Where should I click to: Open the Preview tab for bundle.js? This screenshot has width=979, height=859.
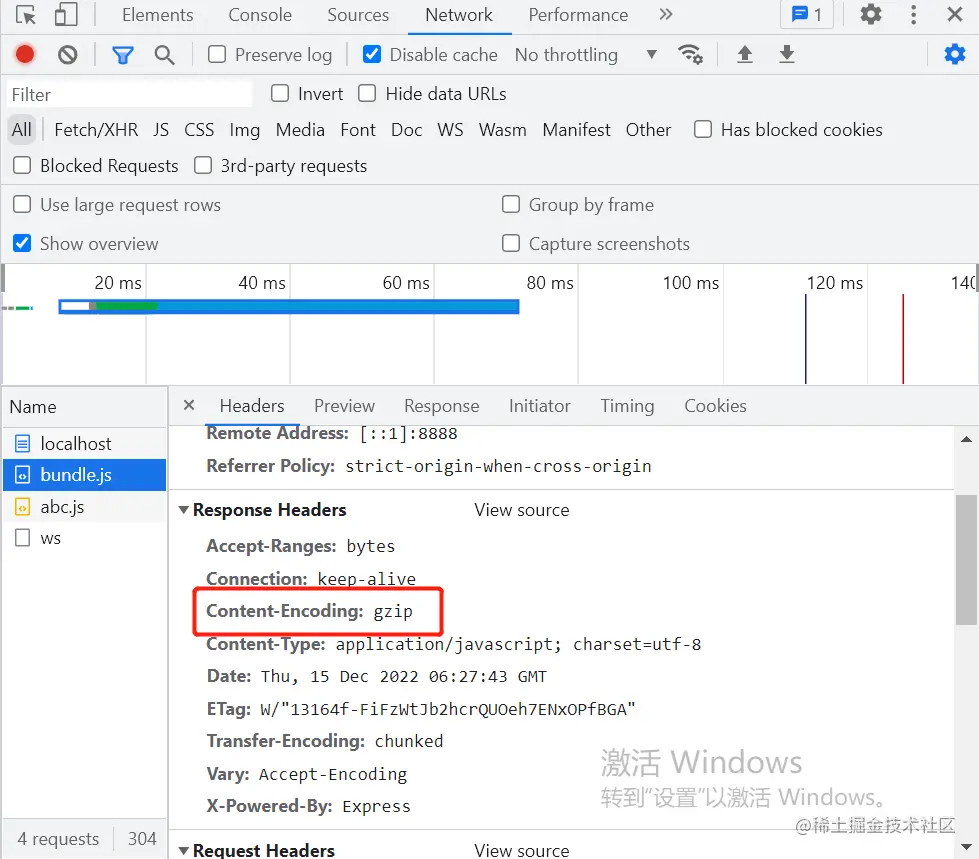pos(344,406)
